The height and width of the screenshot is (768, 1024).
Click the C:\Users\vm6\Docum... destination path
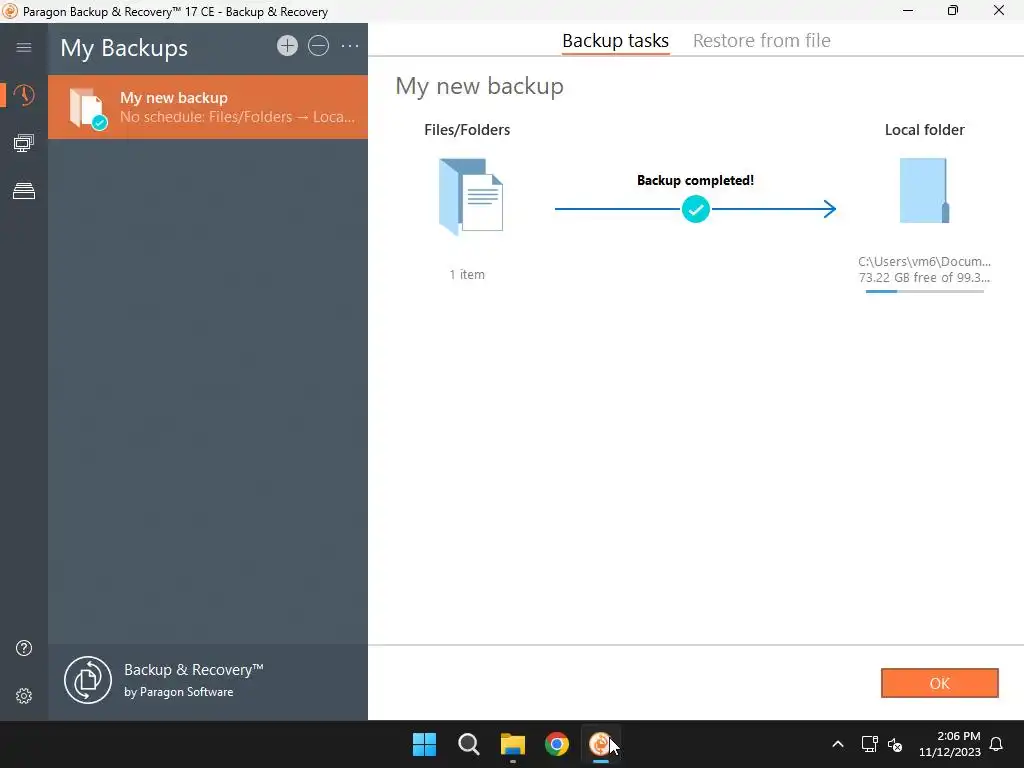point(924,261)
